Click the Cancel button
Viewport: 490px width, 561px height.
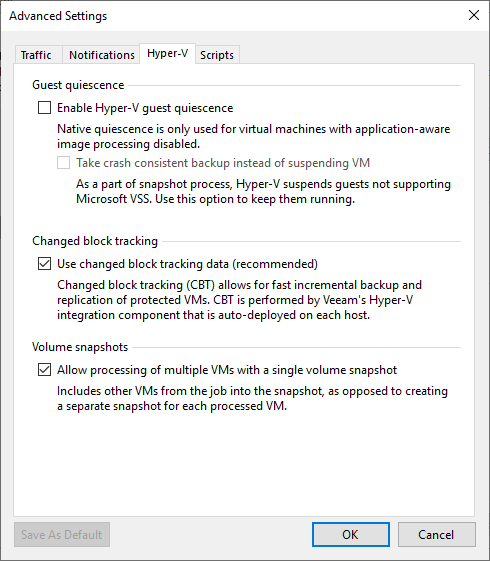[436, 535]
